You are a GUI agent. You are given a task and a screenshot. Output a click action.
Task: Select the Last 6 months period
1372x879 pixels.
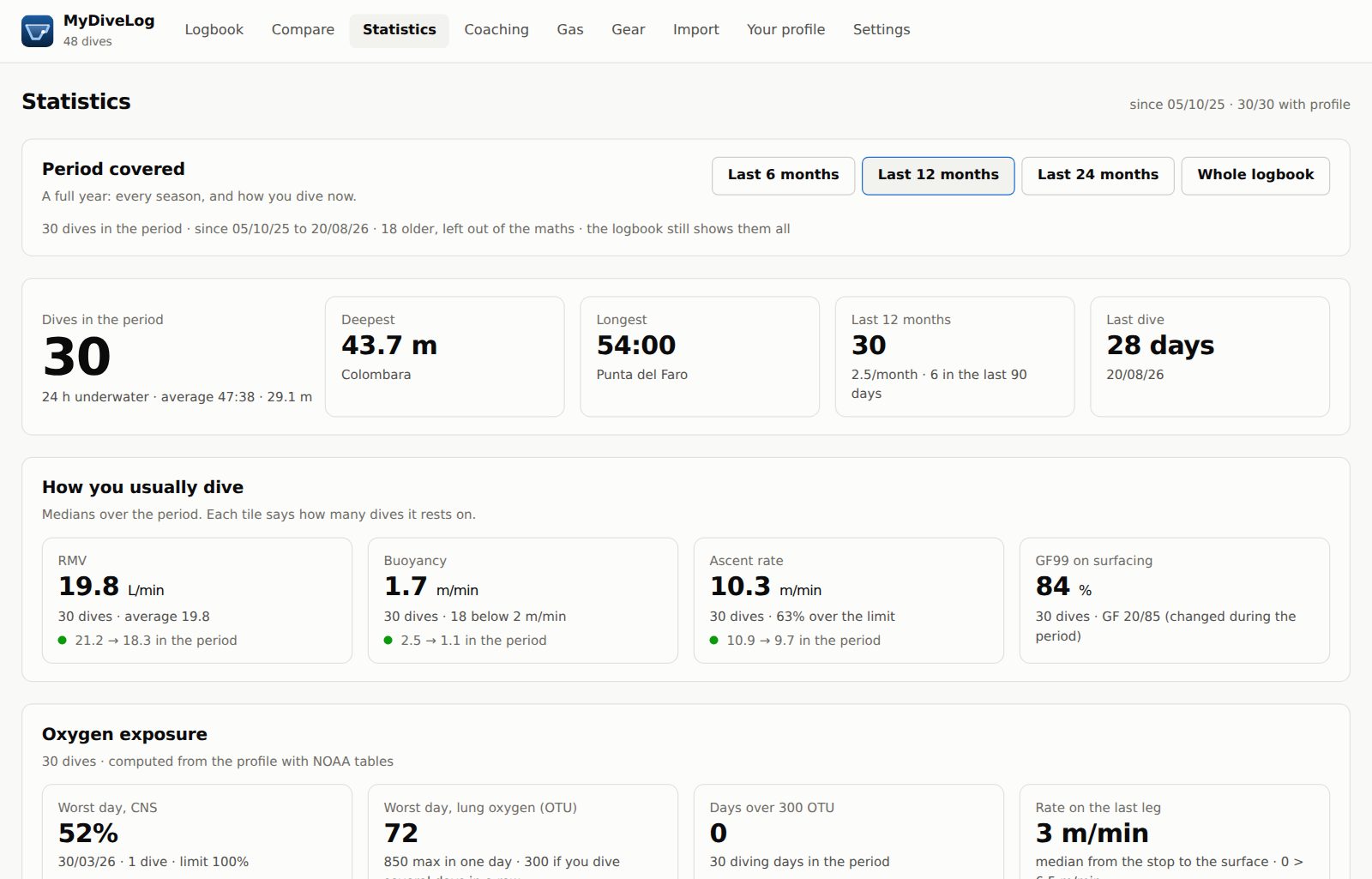point(784,176)
